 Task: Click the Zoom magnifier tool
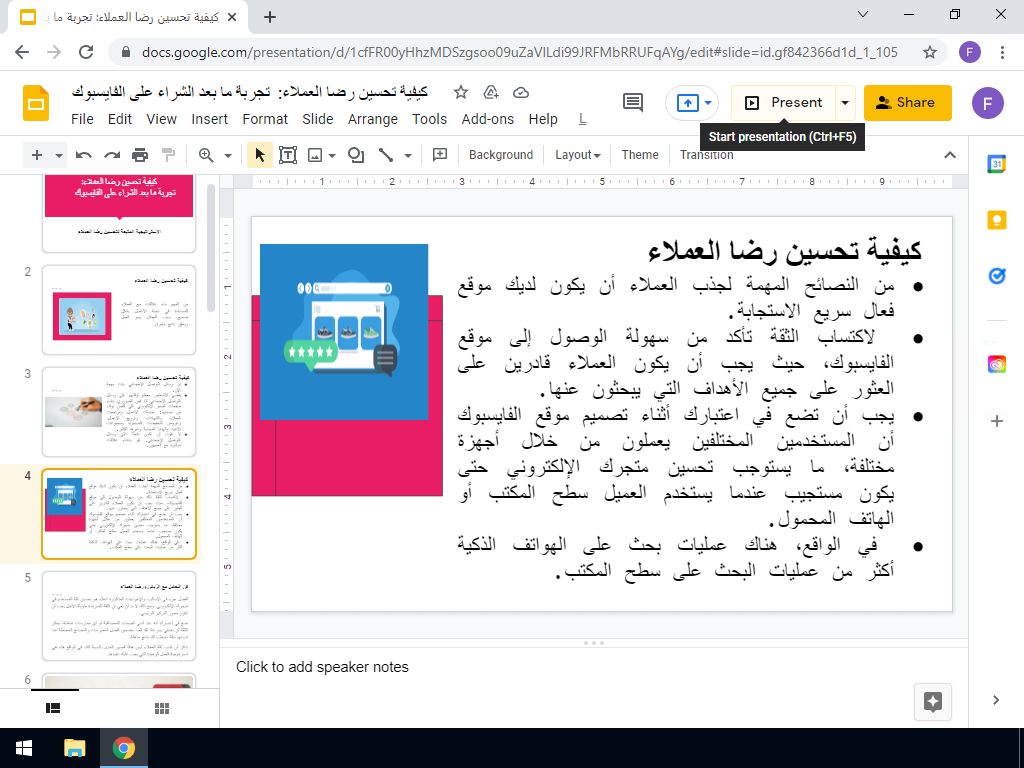point(206,155)
